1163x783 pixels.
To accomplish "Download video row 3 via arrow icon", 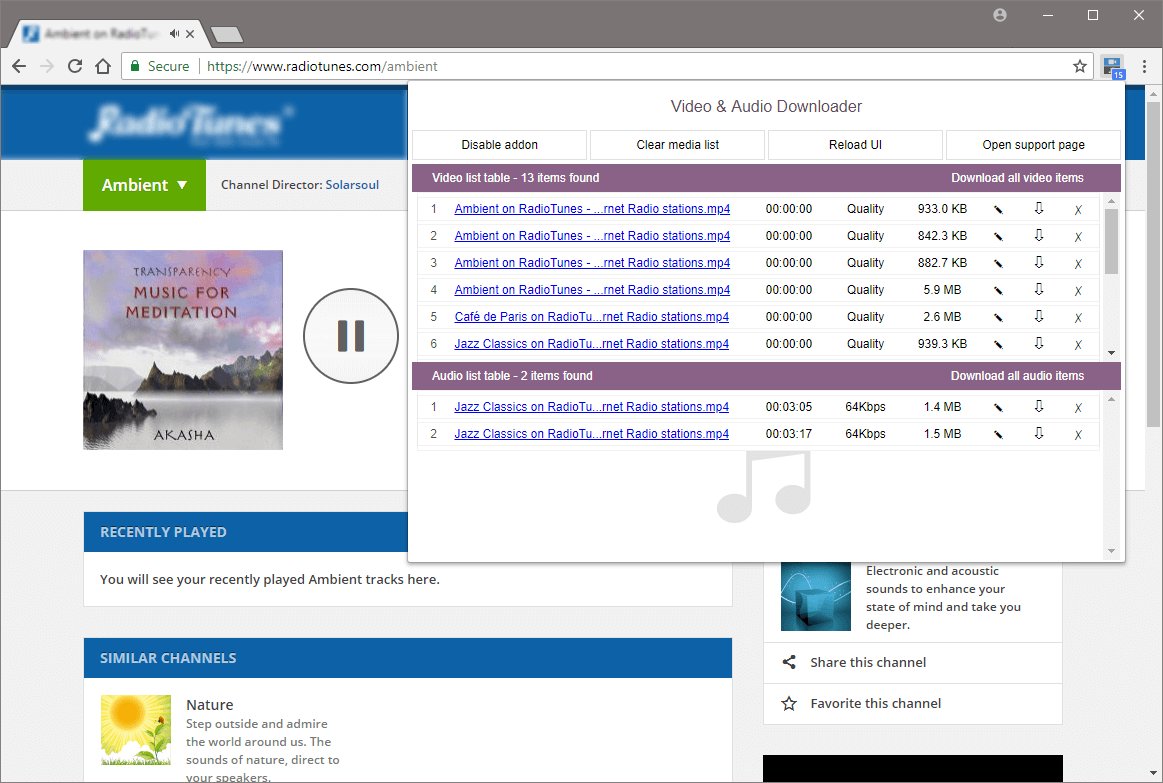I will click(x=1039, y=262).
